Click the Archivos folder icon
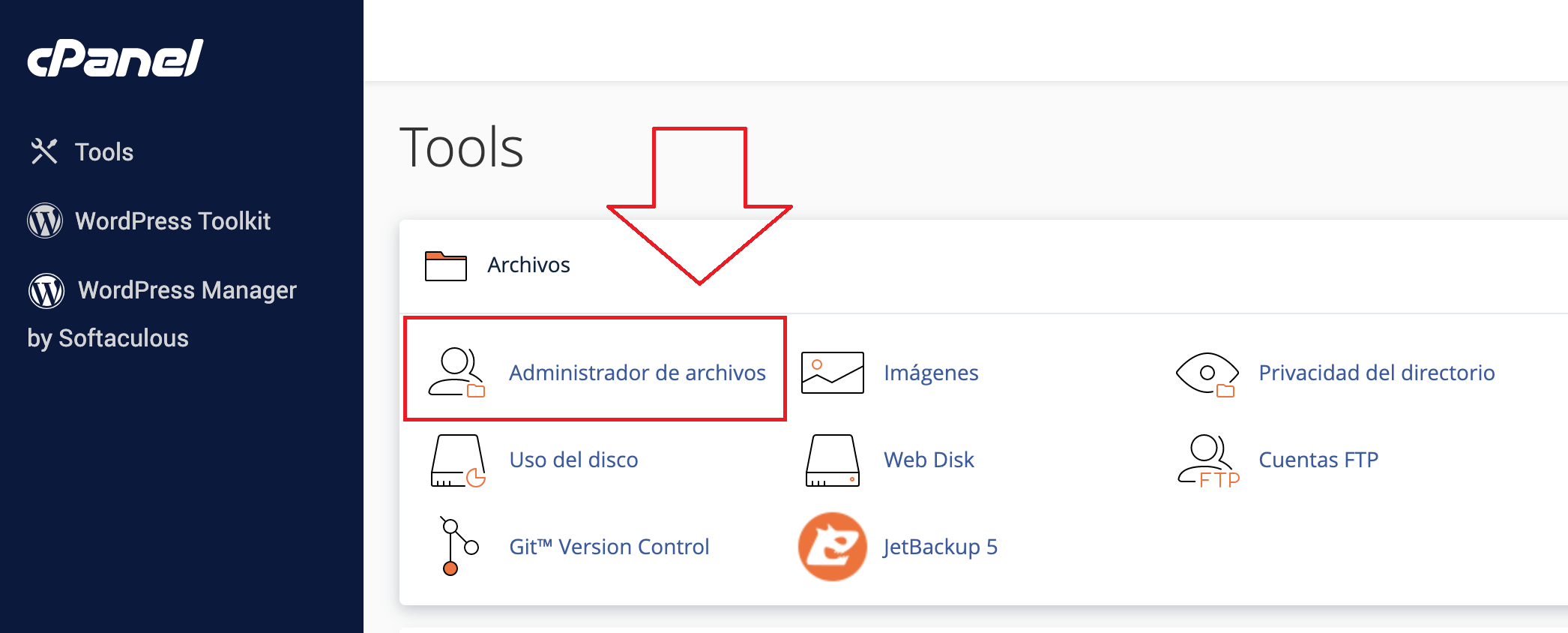 (x=446, y=266)
